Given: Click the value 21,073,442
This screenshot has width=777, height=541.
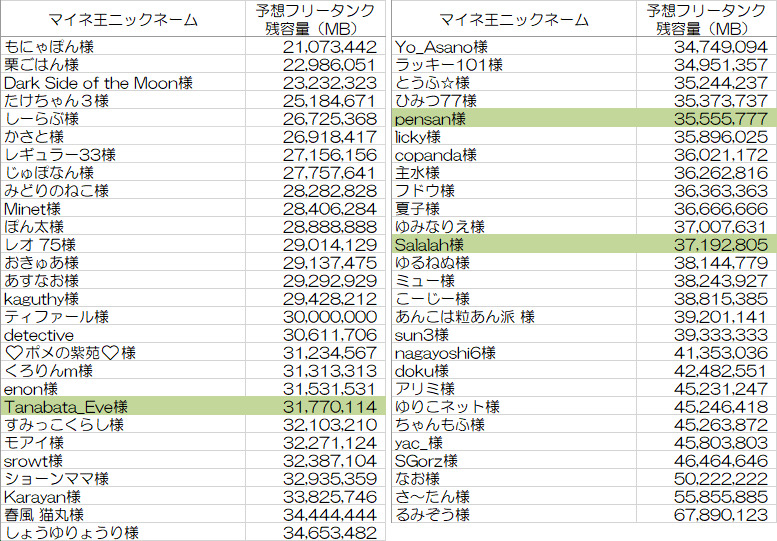Looking at the screenshot, I should coord(330,47).
